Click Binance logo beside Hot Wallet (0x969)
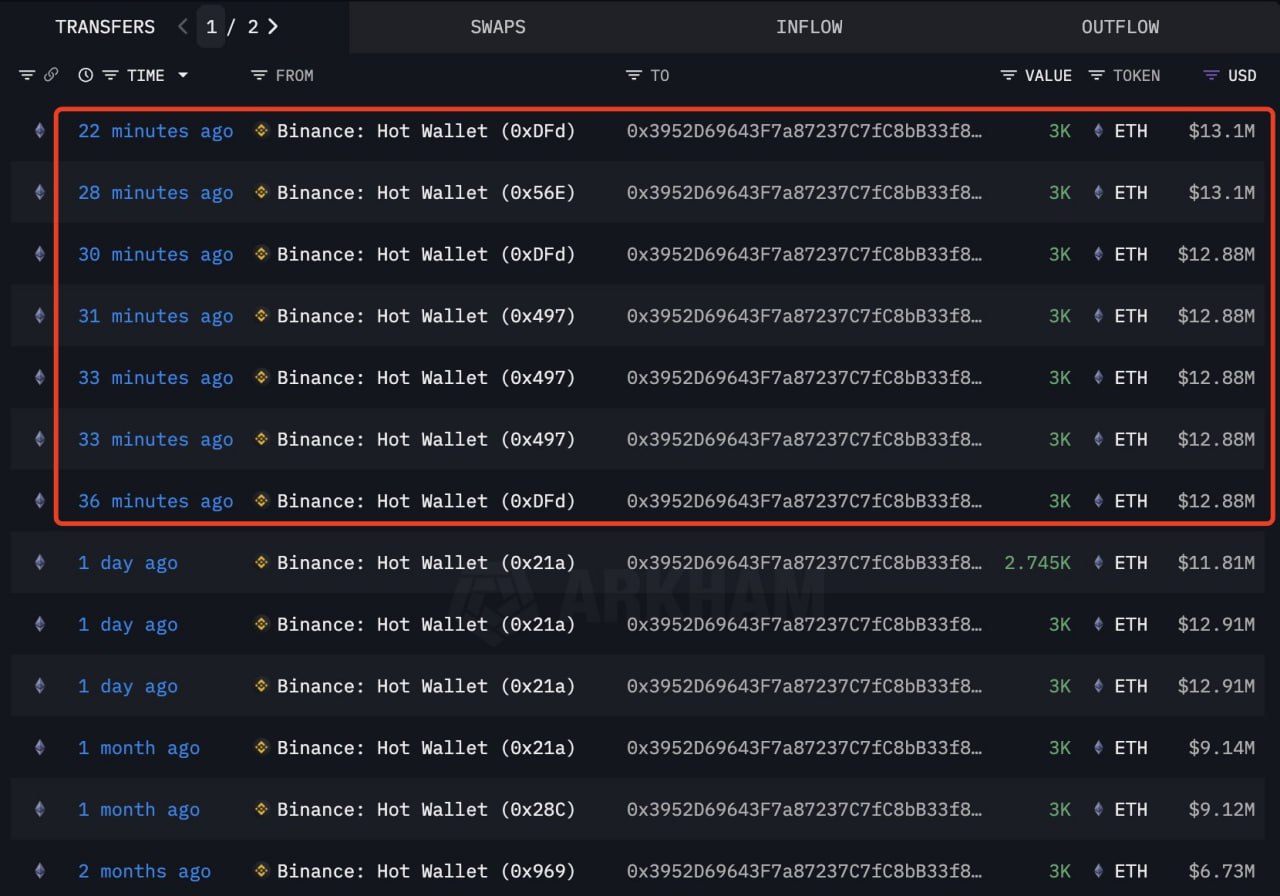This screenshot has height=896, width=1280. point(262,870)
